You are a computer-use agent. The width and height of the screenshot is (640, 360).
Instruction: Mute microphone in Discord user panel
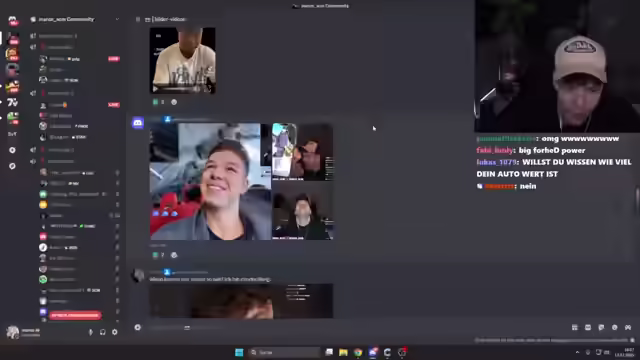pos(91,332)
